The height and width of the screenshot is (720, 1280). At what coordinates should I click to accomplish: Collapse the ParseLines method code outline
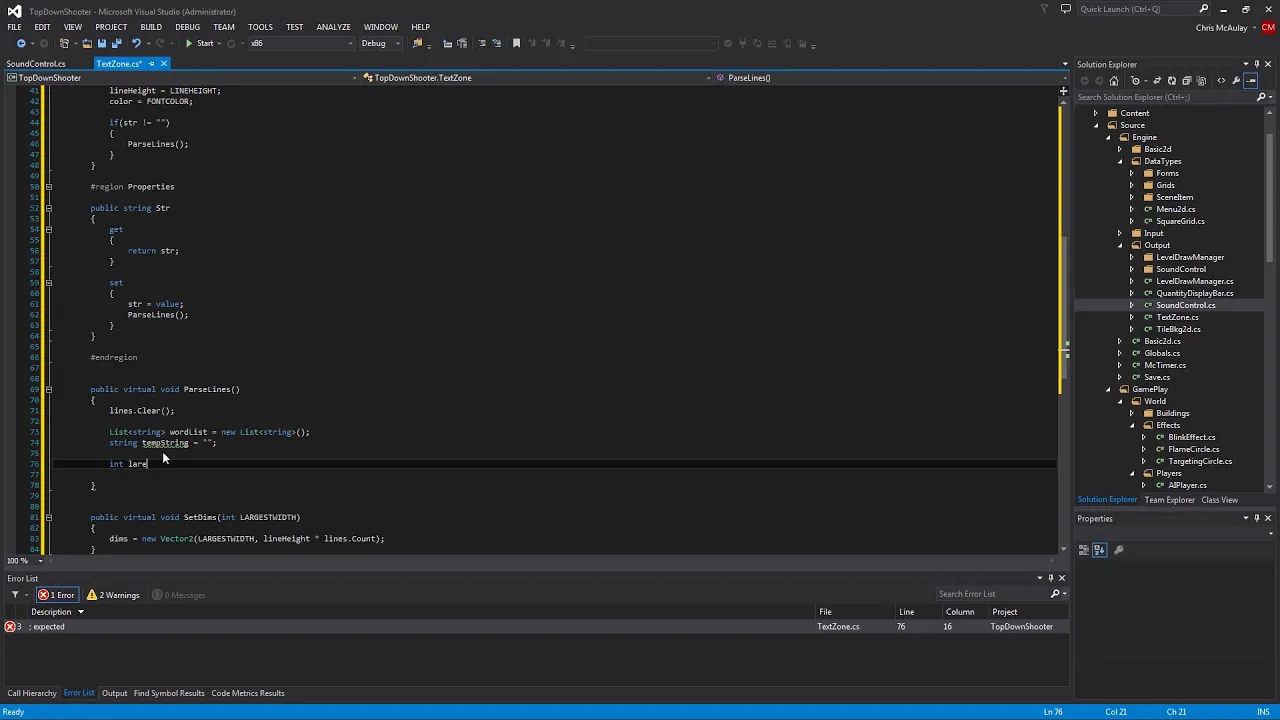tap(48, 390)
